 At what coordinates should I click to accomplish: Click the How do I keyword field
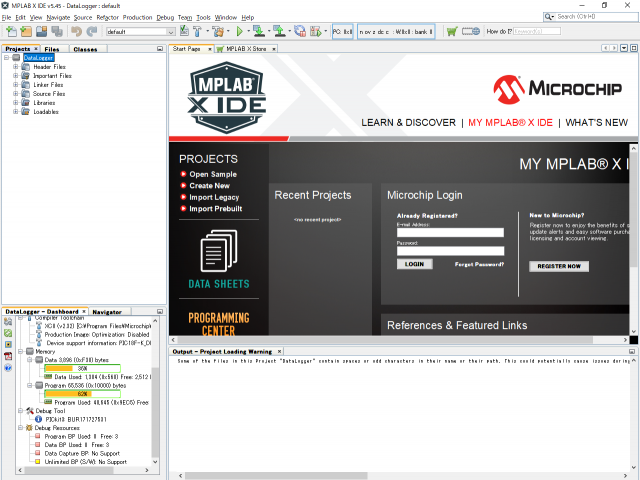(536, 31)
